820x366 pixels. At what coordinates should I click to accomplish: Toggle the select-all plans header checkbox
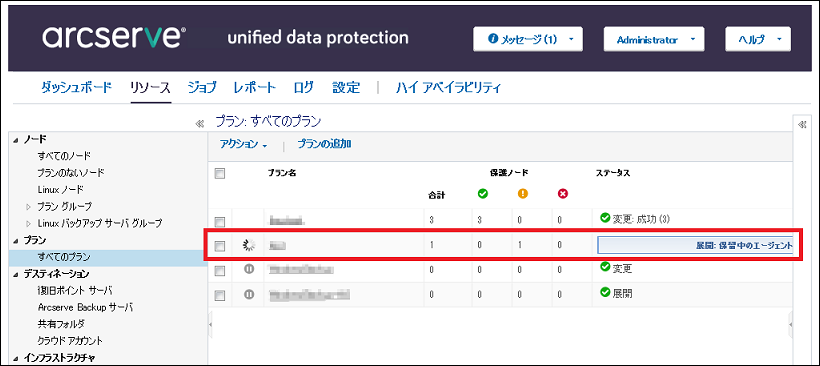(220, 174)
